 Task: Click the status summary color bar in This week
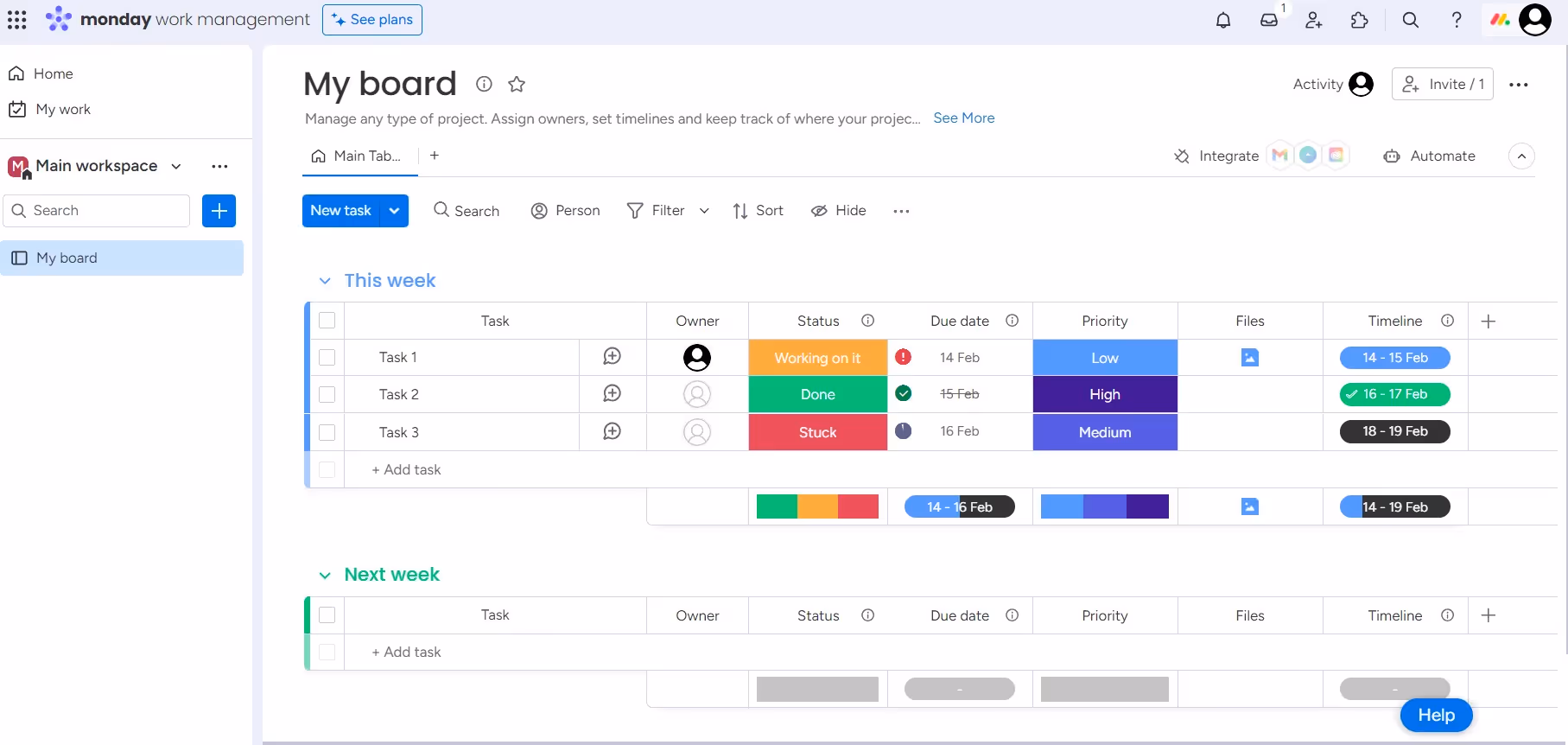coord(817,506)
